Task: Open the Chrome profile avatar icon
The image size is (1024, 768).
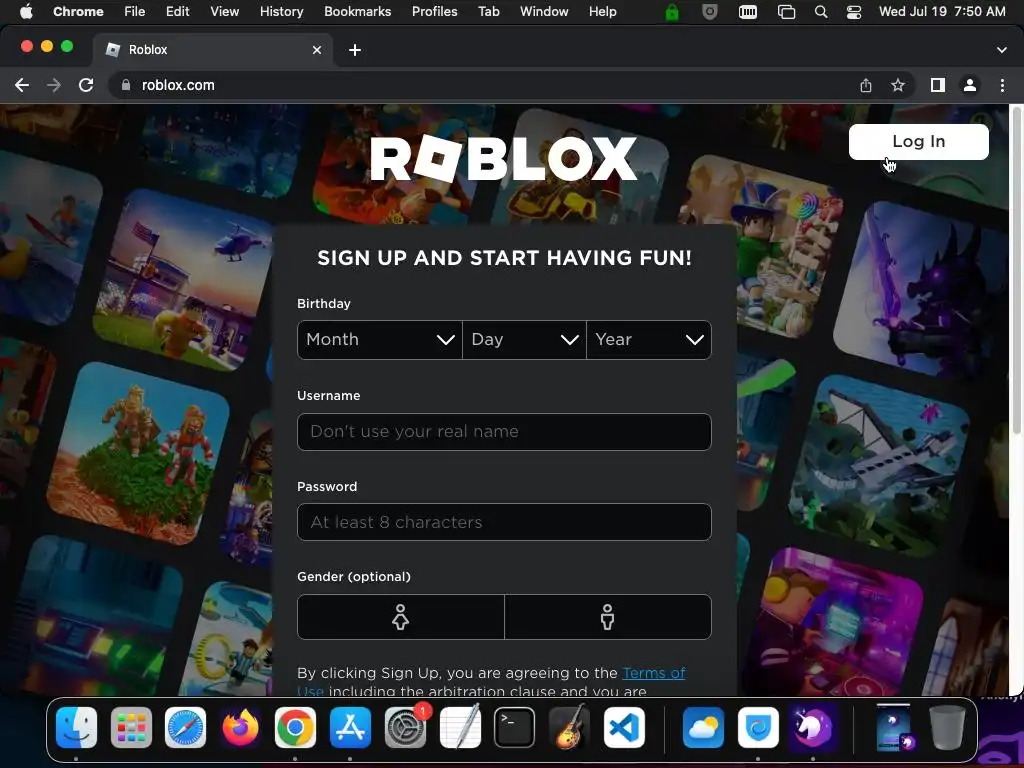Action: pos(970,85)
